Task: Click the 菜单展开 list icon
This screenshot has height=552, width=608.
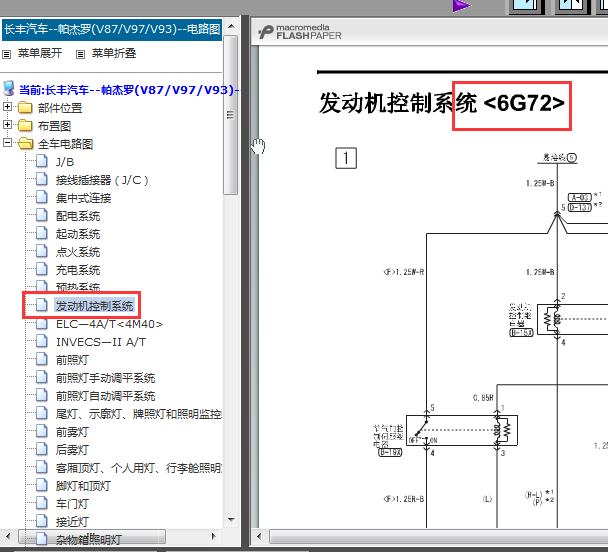Action: pyautogui.click(x=7, y=54)
